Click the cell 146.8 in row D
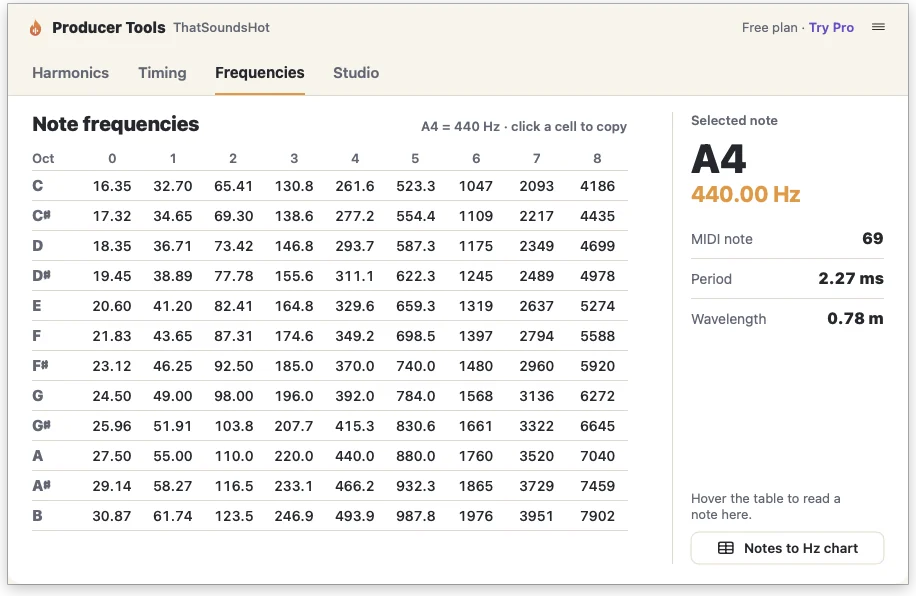Screen dimensions: 916x596 (x=294, y=246)
